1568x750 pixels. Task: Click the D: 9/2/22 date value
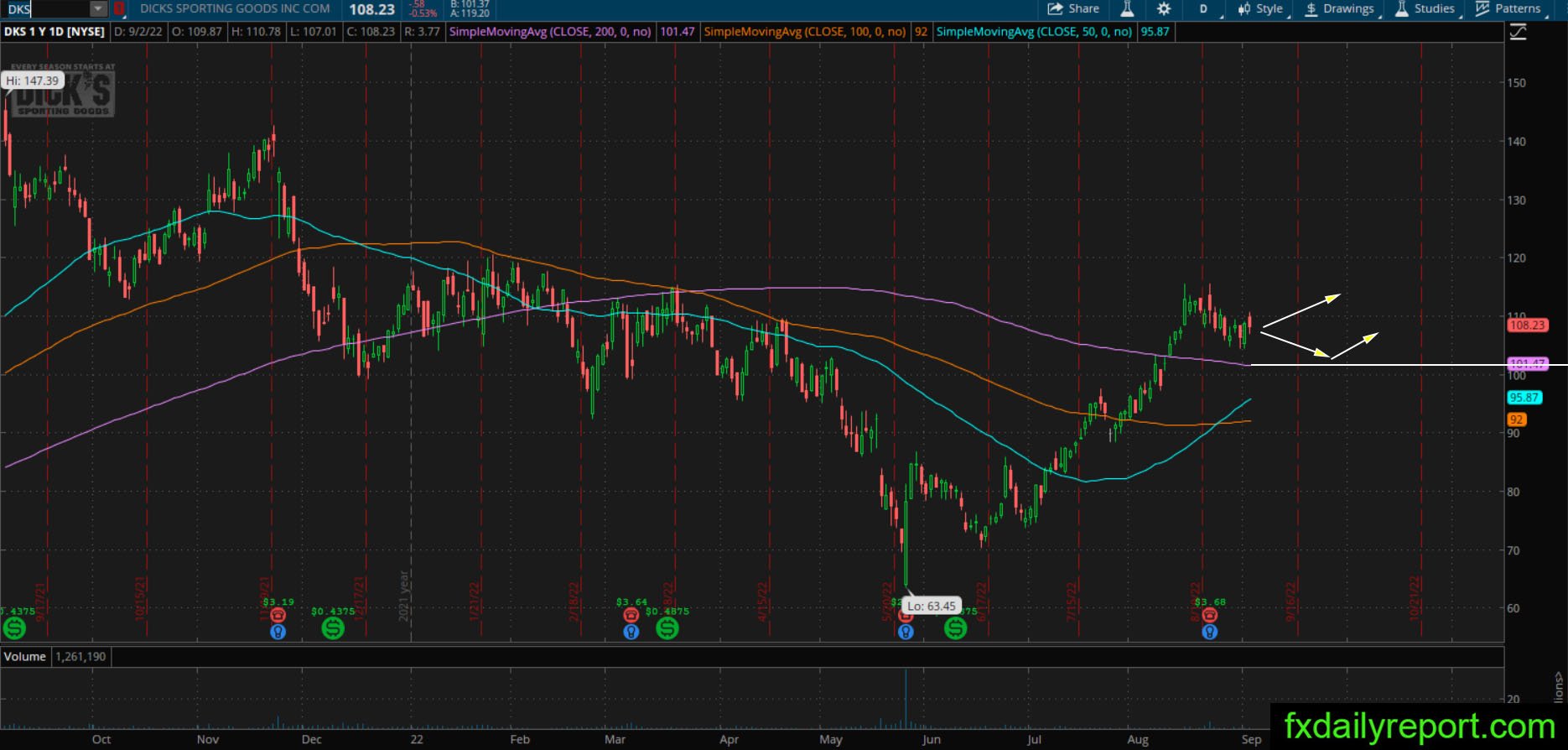click(138, 32)
